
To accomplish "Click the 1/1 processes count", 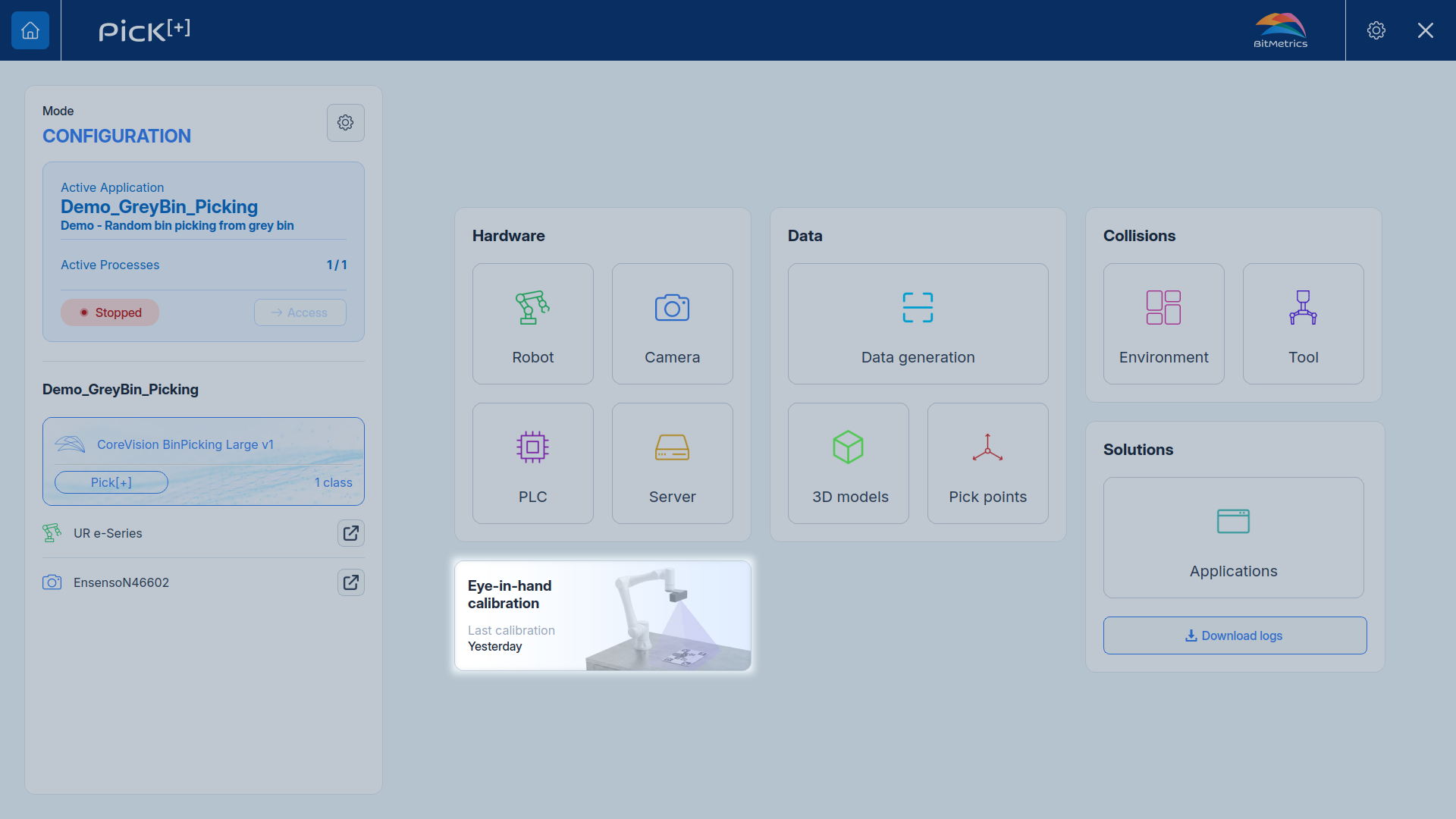I will 337,265.
